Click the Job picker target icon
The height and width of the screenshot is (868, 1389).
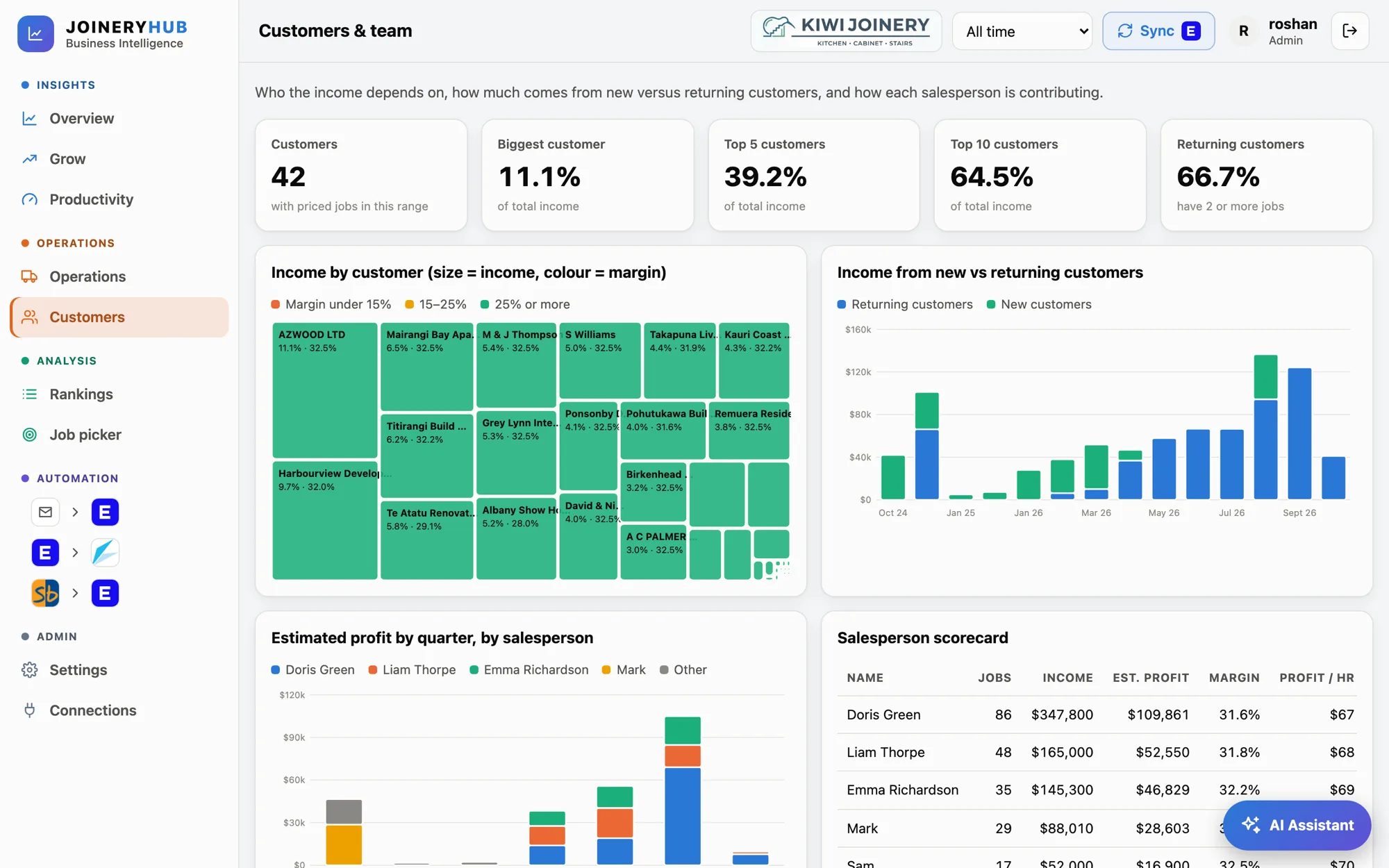[x=29, y=435]
